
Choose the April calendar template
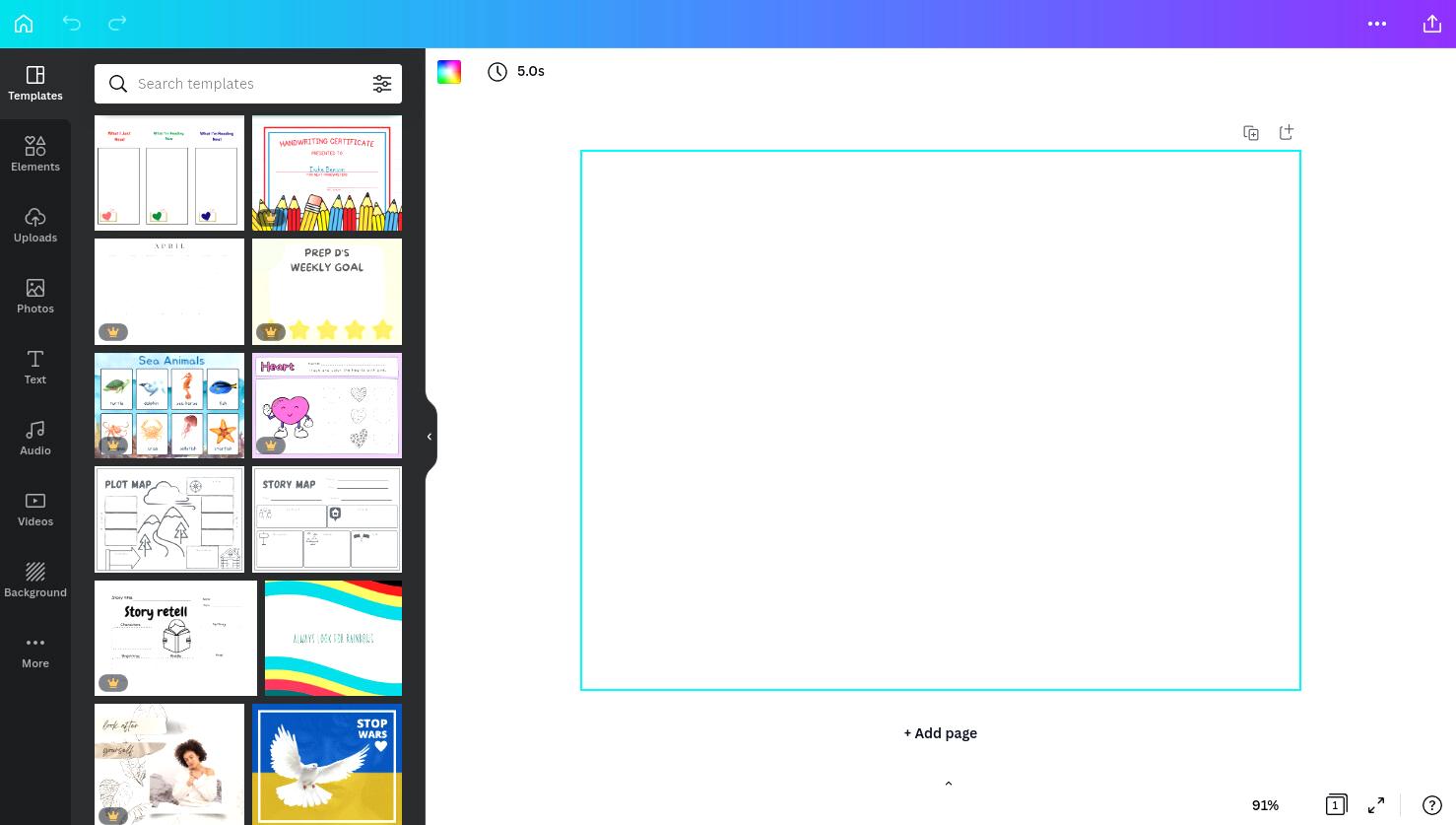tap(169, 292)
